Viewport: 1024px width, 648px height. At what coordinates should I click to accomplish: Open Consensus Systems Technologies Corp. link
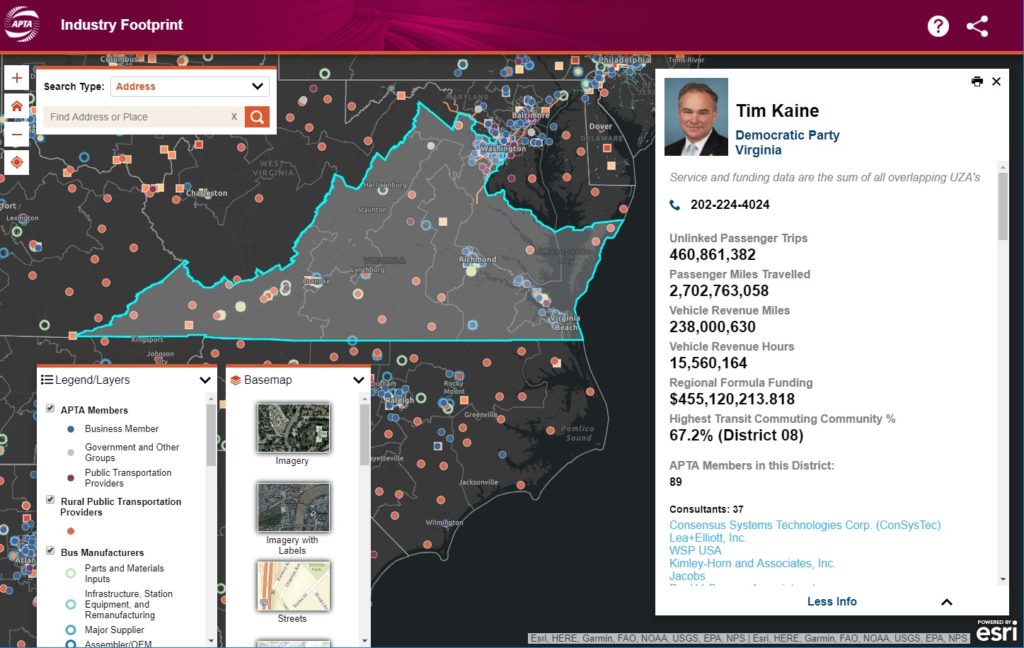805,525
